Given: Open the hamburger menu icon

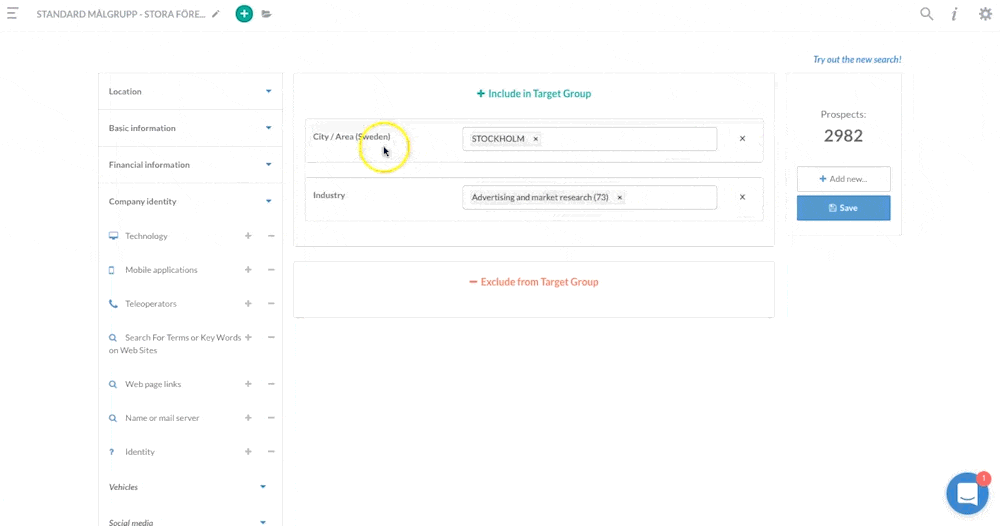Looking at the screenshot, I should click(12, 14).
